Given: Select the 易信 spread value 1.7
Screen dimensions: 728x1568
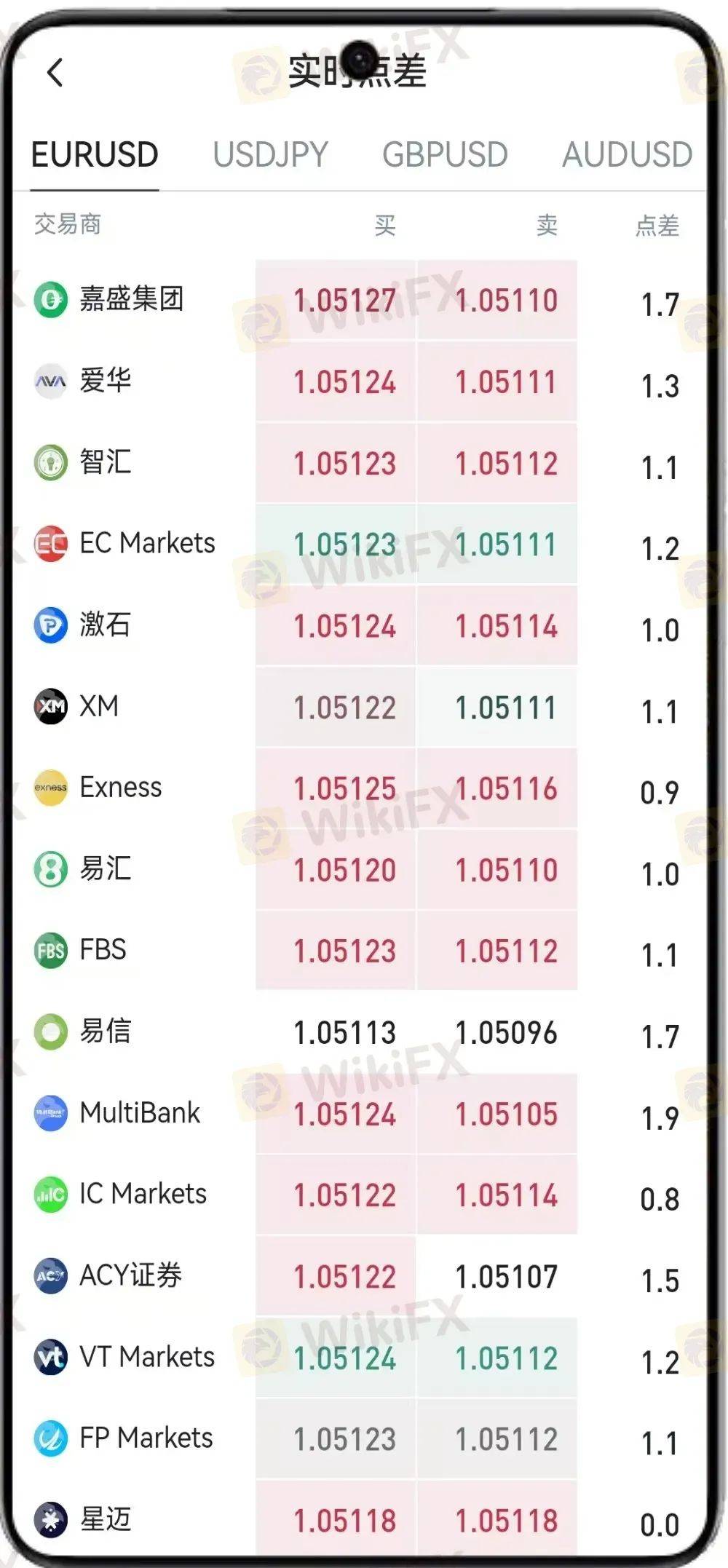Looking at the screenshot, I should pos(660,1037).
